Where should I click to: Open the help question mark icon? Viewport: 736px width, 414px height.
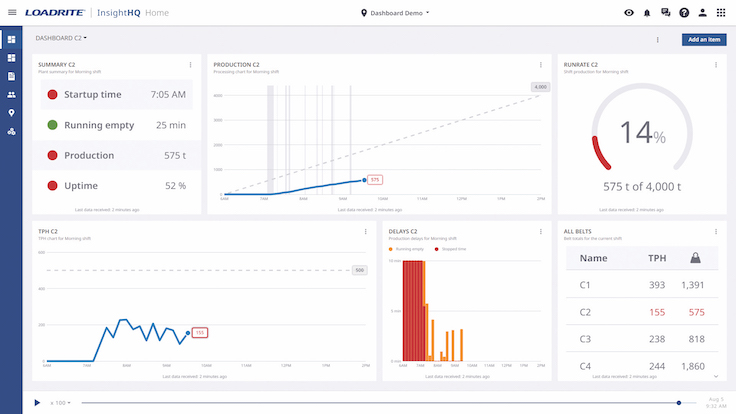click(x=684, y=13)
